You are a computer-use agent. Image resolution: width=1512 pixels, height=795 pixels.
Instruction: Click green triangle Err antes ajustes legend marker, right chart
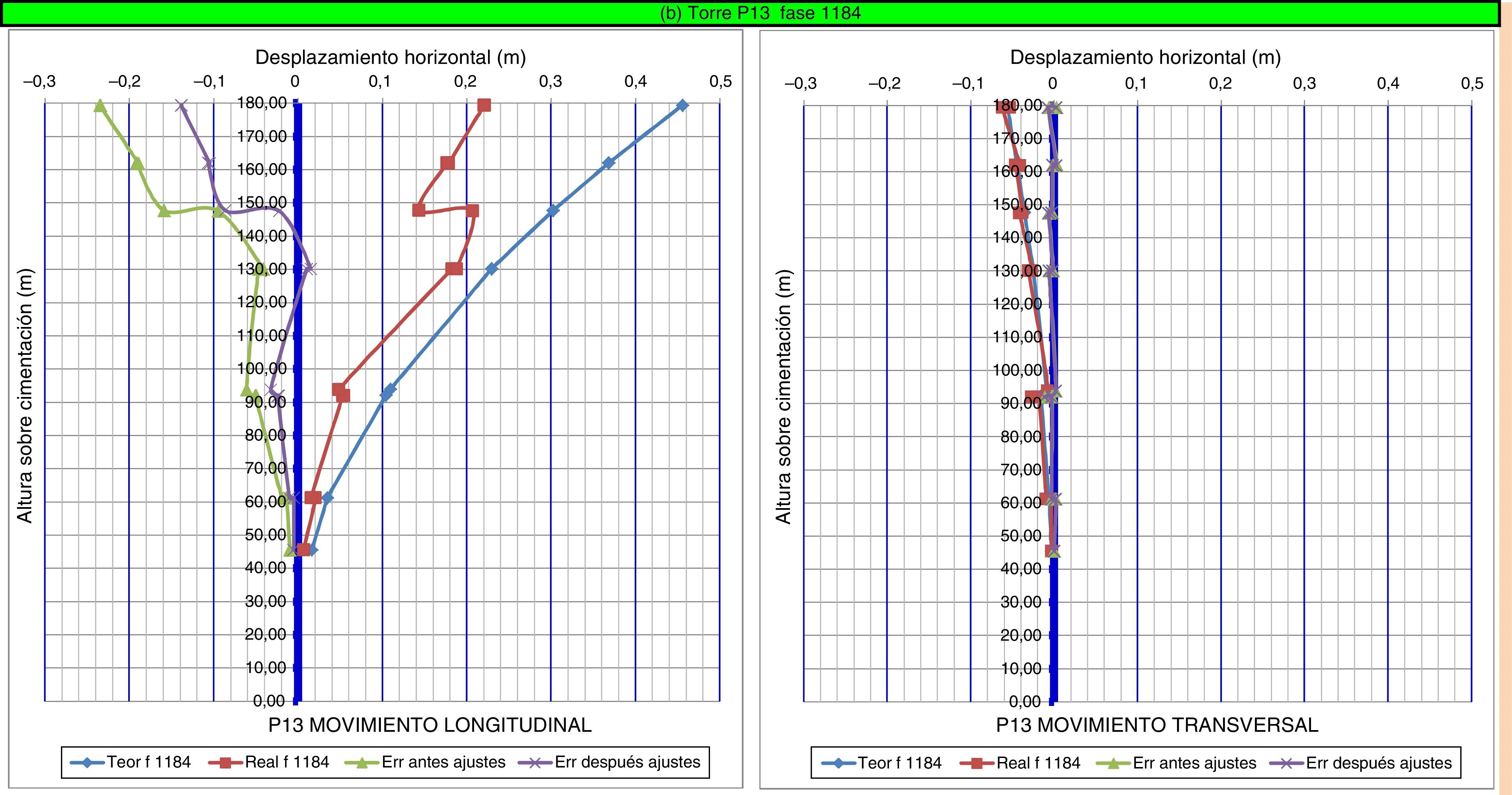1113,763
